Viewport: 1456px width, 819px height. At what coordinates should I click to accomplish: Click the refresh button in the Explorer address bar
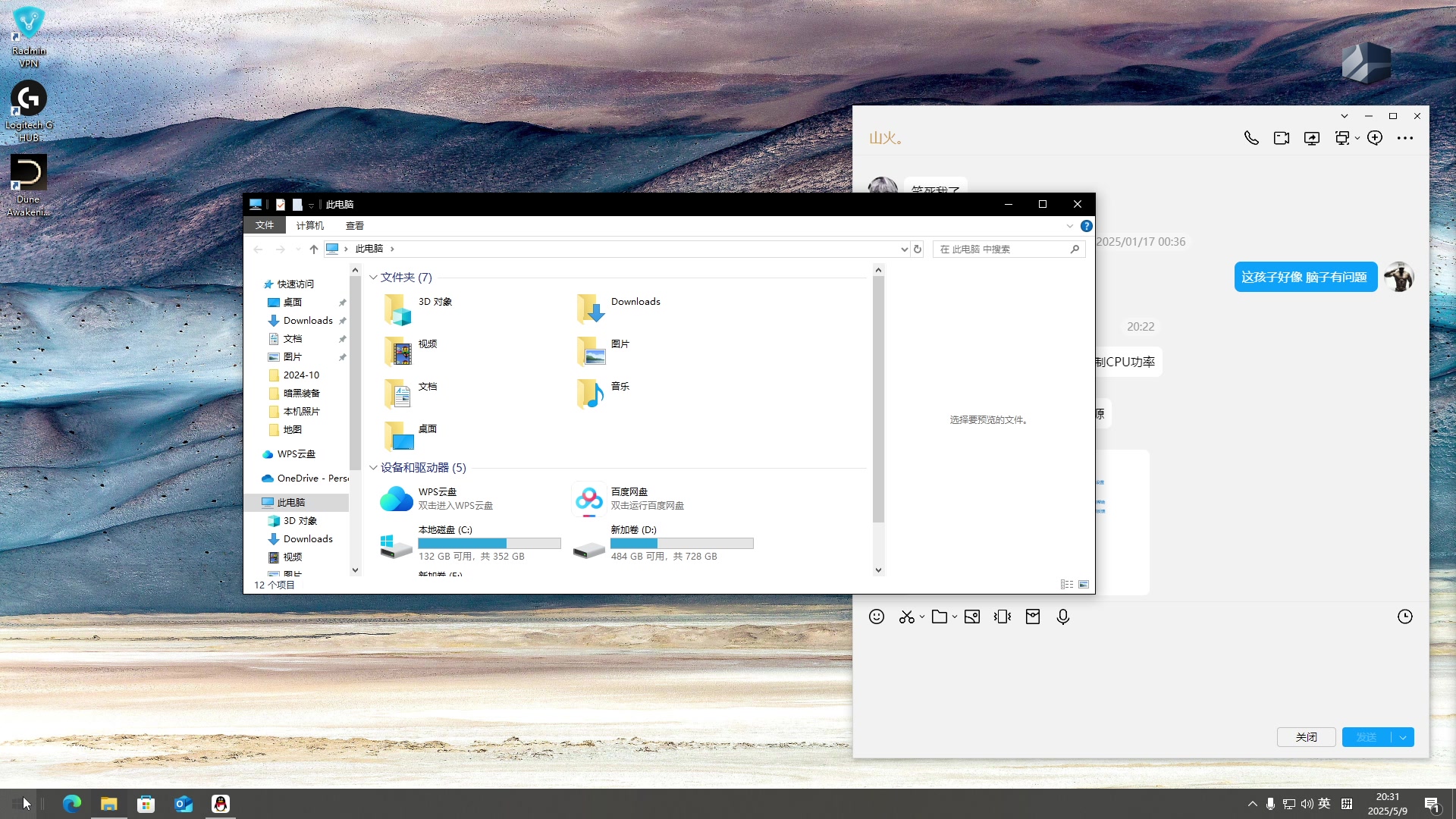click(918, 249)
